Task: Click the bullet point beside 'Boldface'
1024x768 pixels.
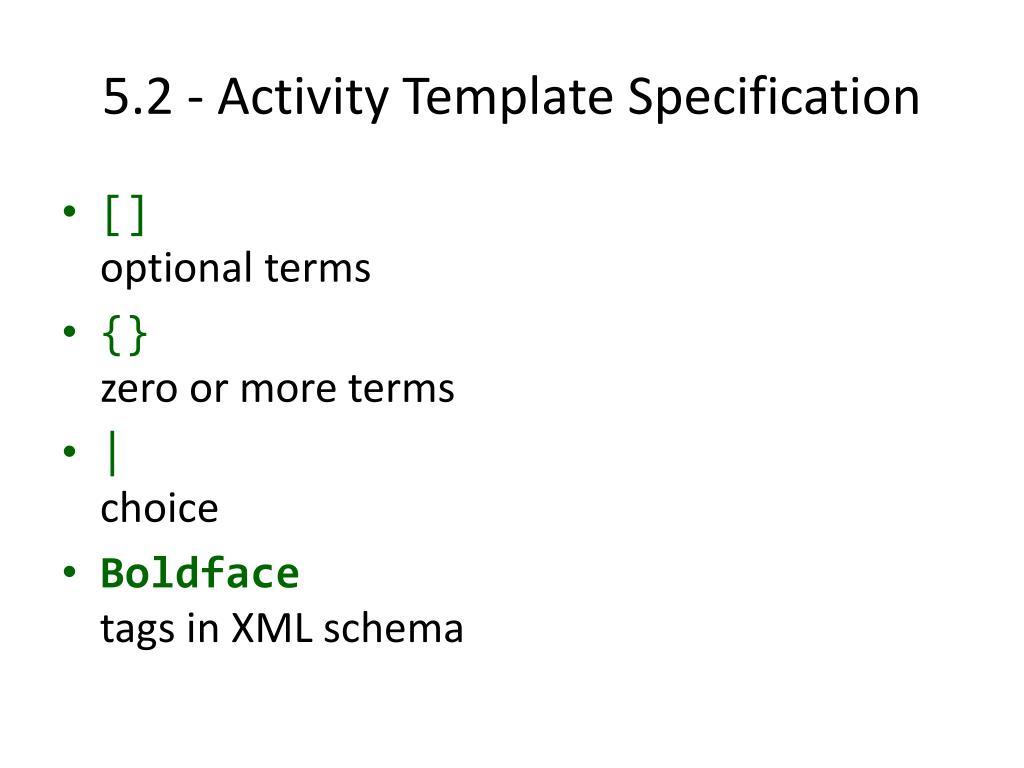Action: tap(70, 572)
